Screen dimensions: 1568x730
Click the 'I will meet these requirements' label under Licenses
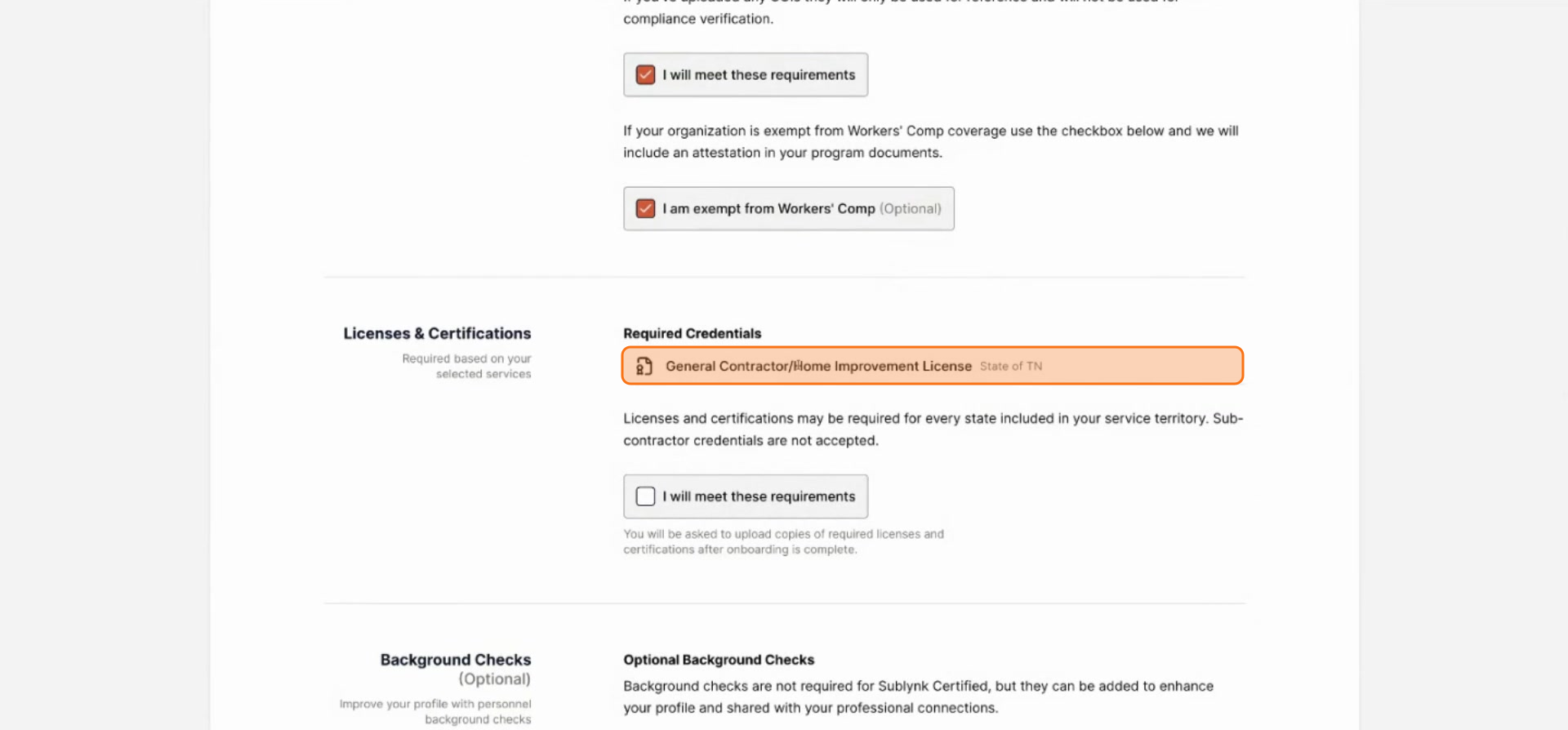click(759, 496)
